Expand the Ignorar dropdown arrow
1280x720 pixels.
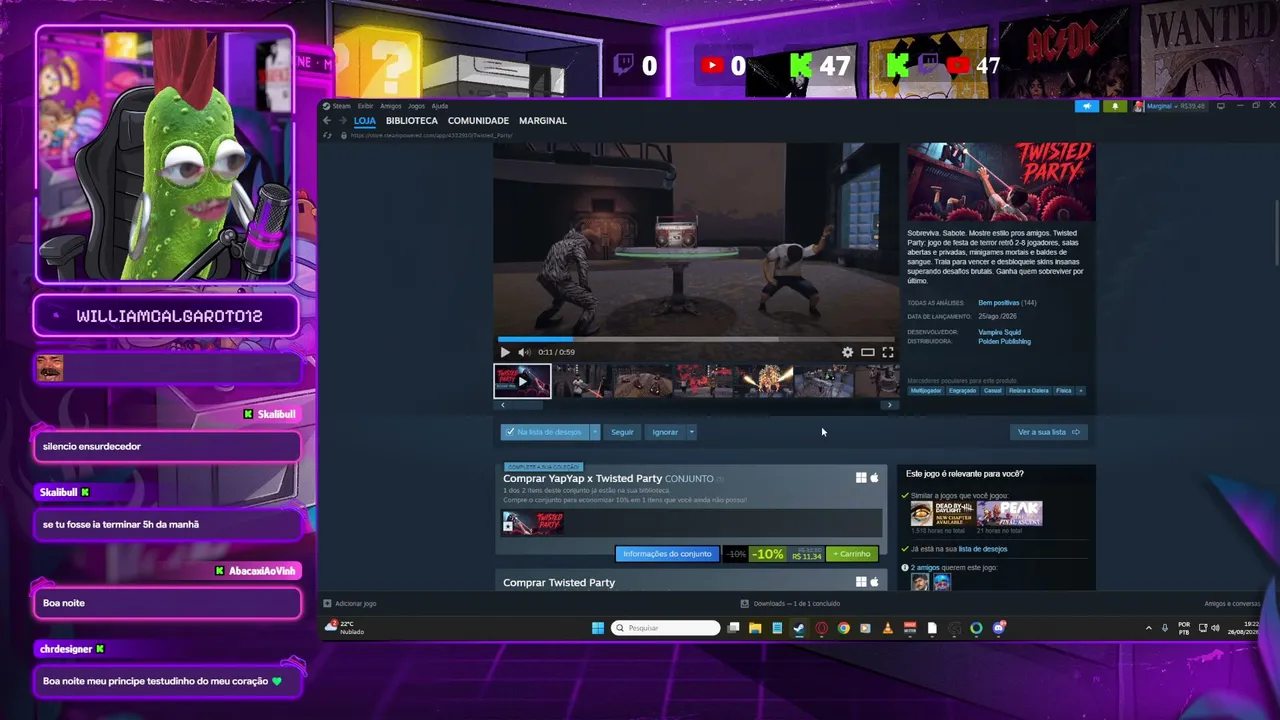pyautogui.click(x=691, y=432)
